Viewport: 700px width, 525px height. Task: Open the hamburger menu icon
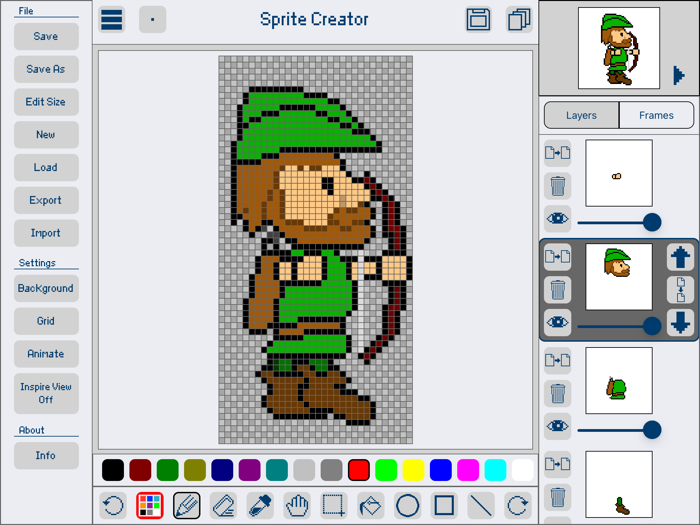(112, 20)
